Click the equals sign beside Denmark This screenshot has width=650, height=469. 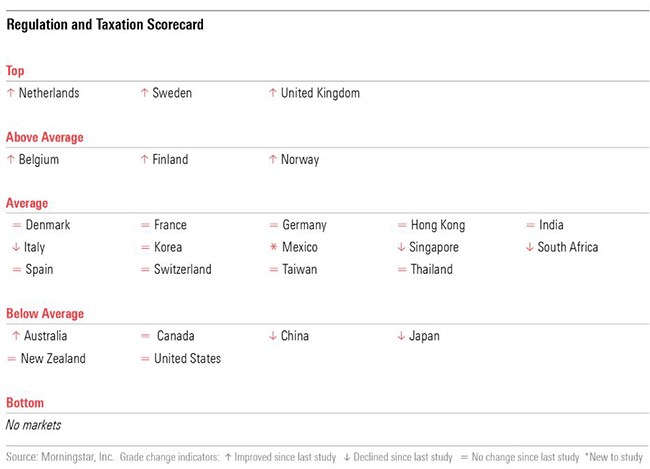(x=16, y=225)
